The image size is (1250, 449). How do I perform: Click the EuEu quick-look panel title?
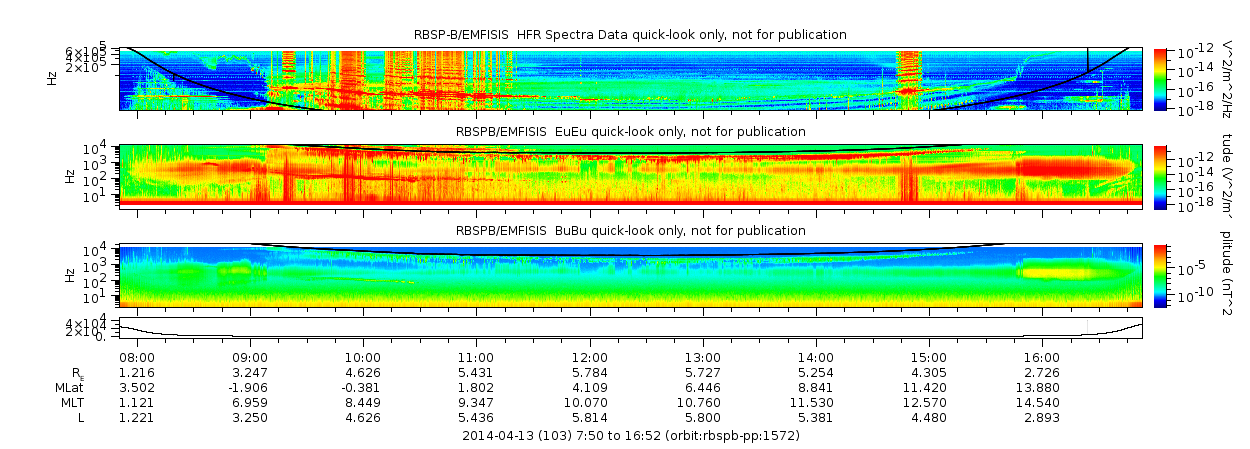tap(630, 132)
